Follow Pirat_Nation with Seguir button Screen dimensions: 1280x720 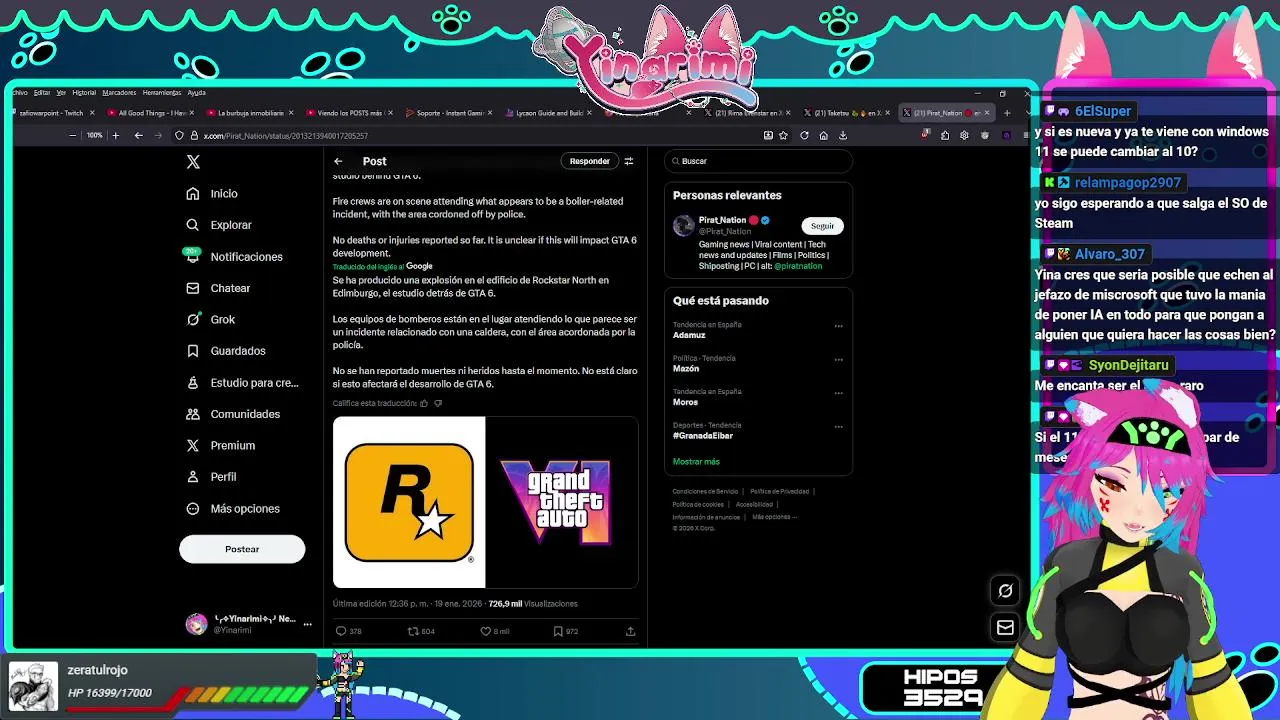tap(822, 226)
